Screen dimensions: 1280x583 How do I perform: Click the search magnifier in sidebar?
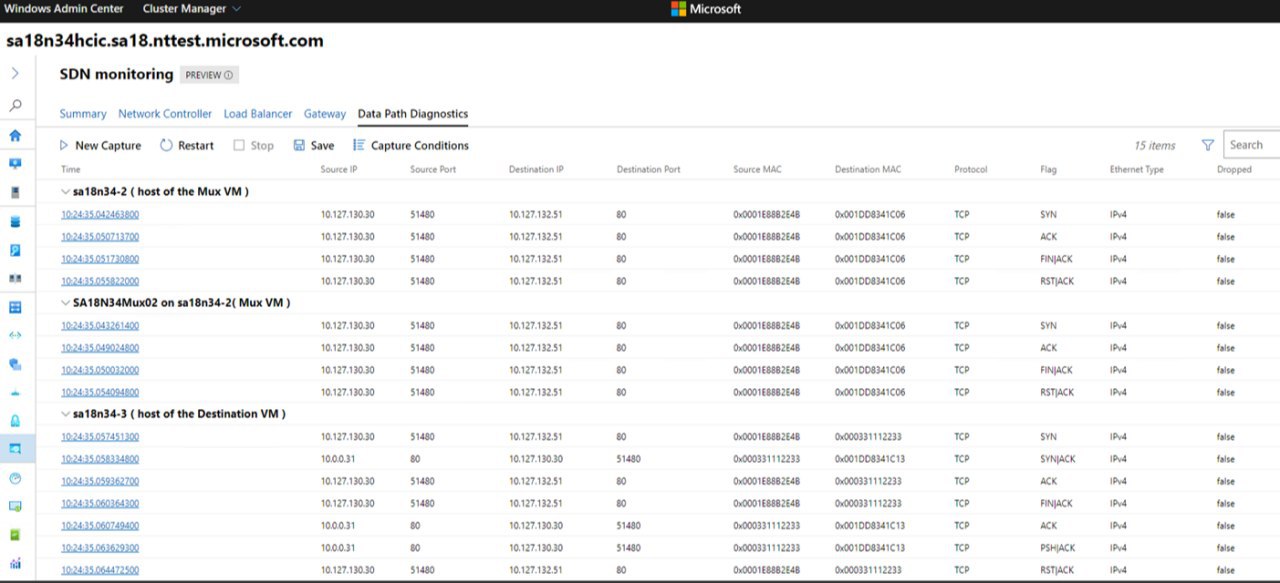[15, 105]
